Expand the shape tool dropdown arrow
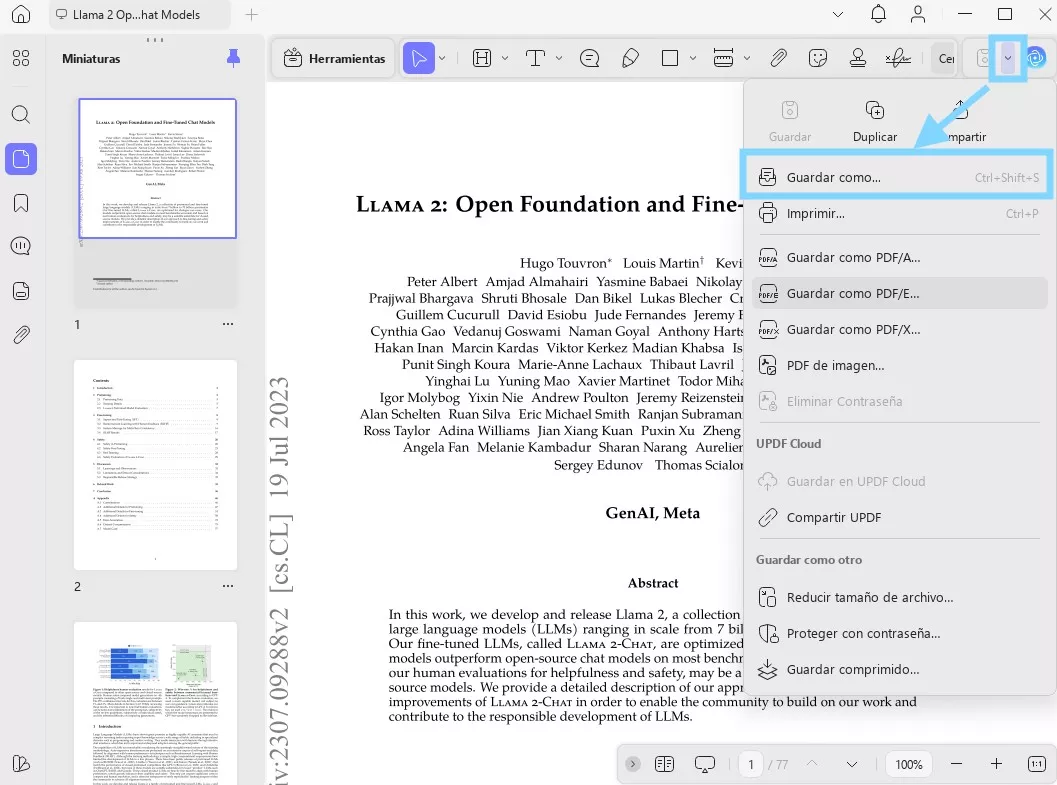Screen dimensions: 1057x785 (693, 59)
